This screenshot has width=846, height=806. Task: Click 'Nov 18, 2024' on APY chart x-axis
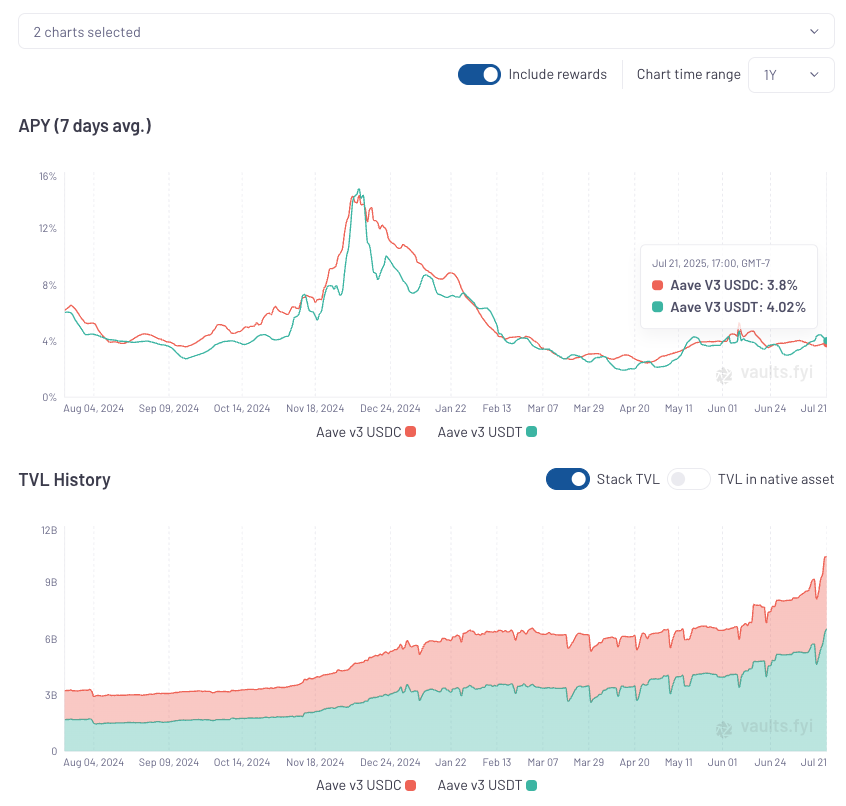coord(315,408)
